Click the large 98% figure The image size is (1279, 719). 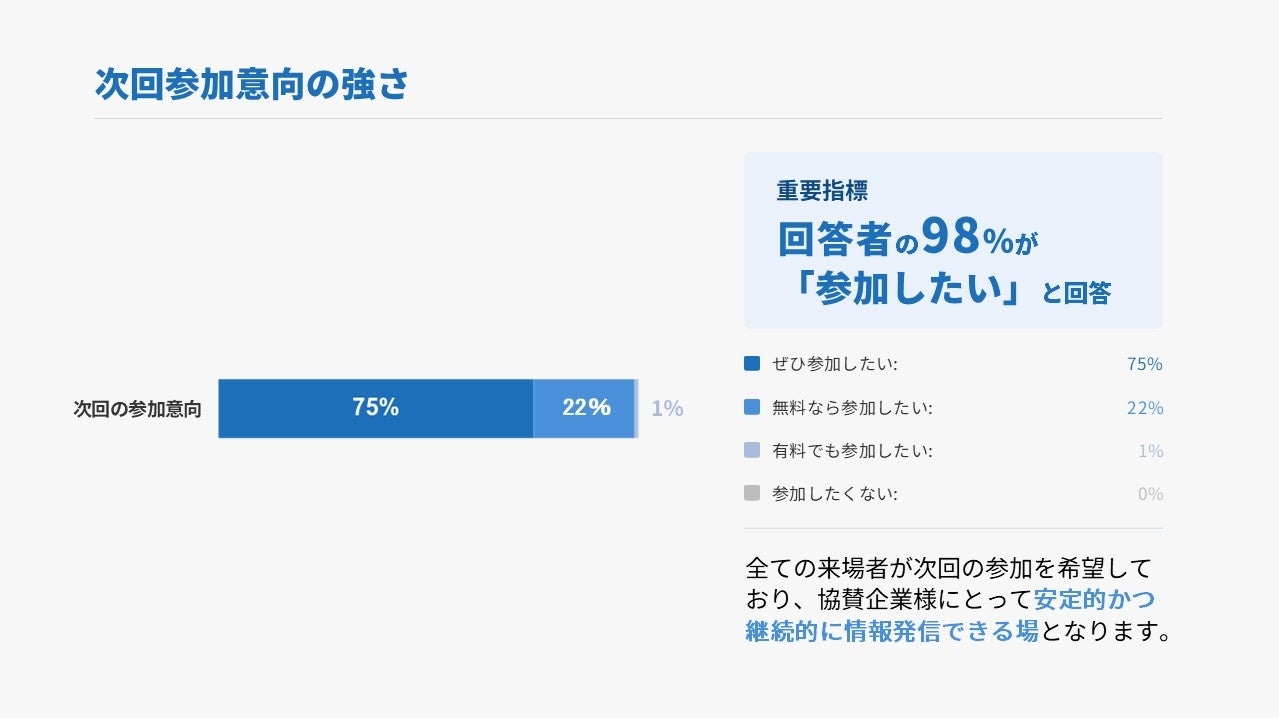(966, 238)
